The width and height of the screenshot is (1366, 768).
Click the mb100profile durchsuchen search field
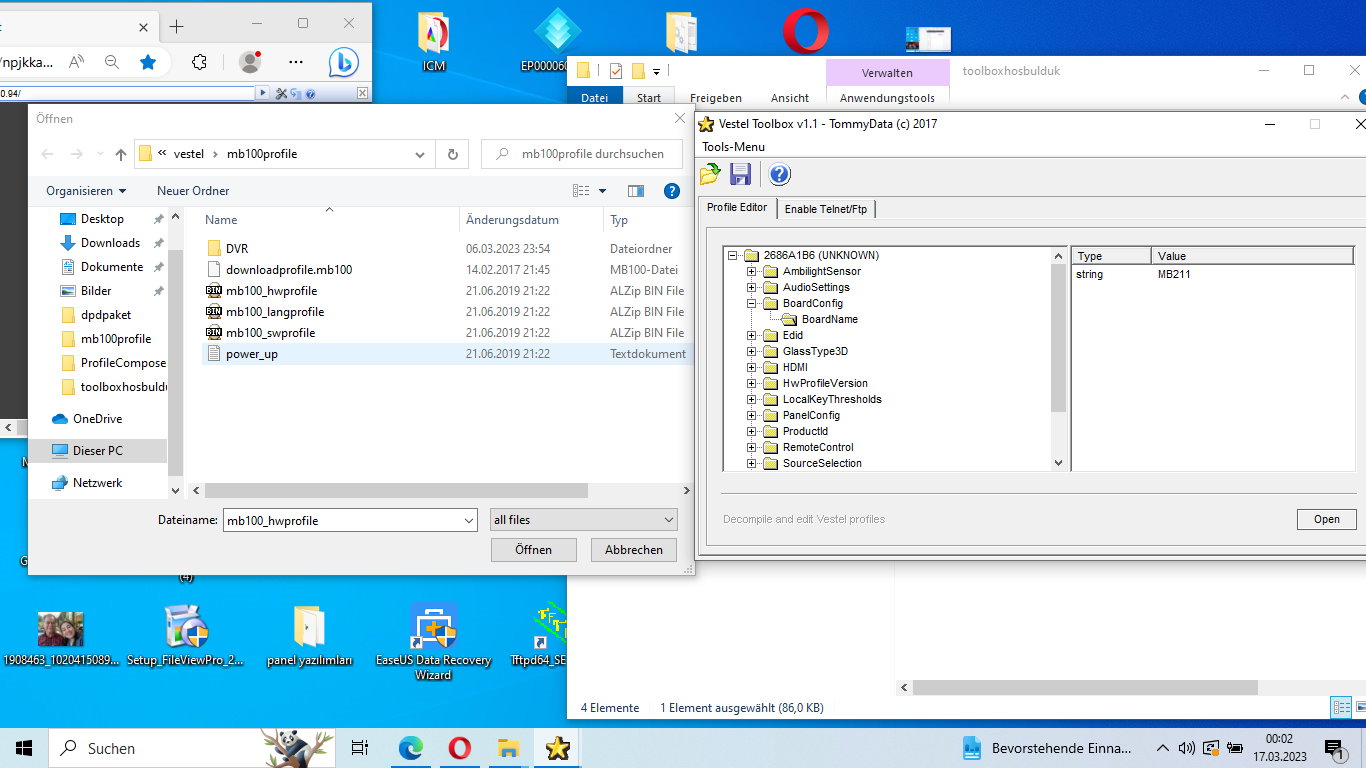(x=583, y=154)
